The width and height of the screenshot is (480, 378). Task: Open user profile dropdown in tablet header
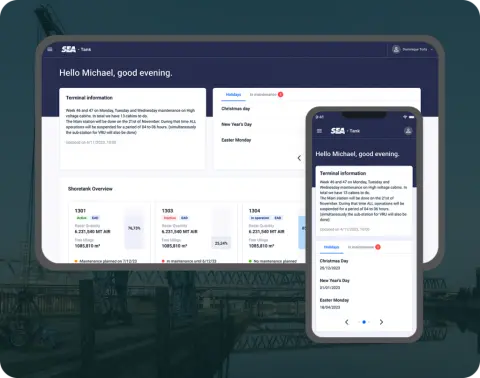tap(413, 49)
